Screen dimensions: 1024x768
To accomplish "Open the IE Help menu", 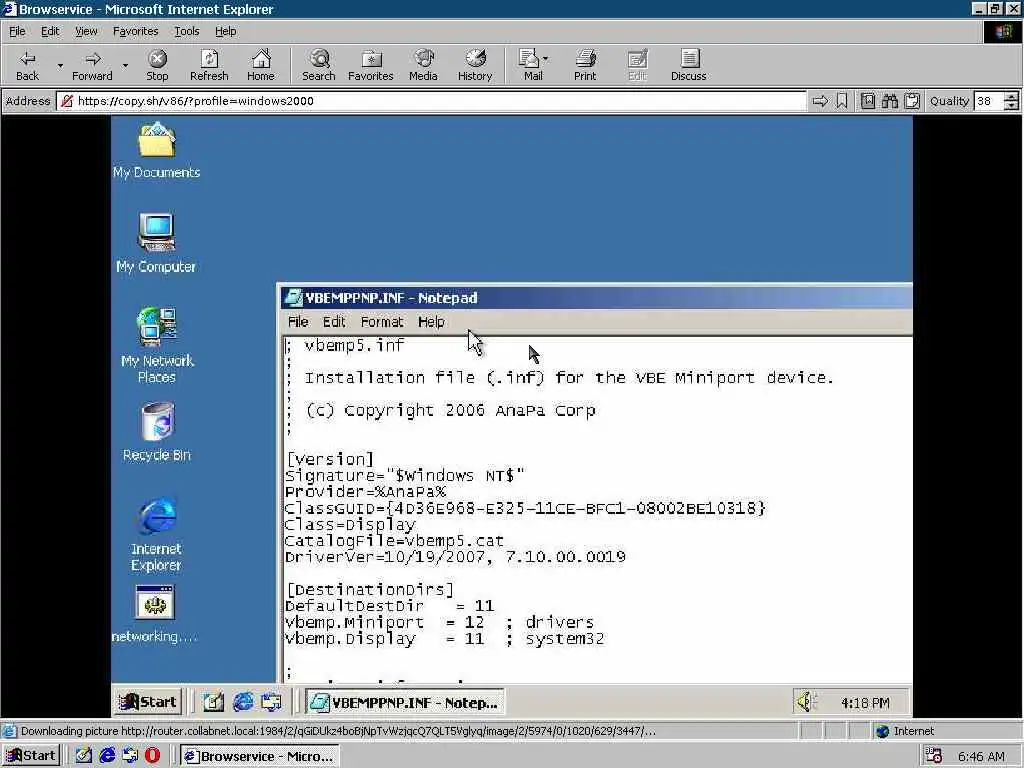I will tap(225, 31).
